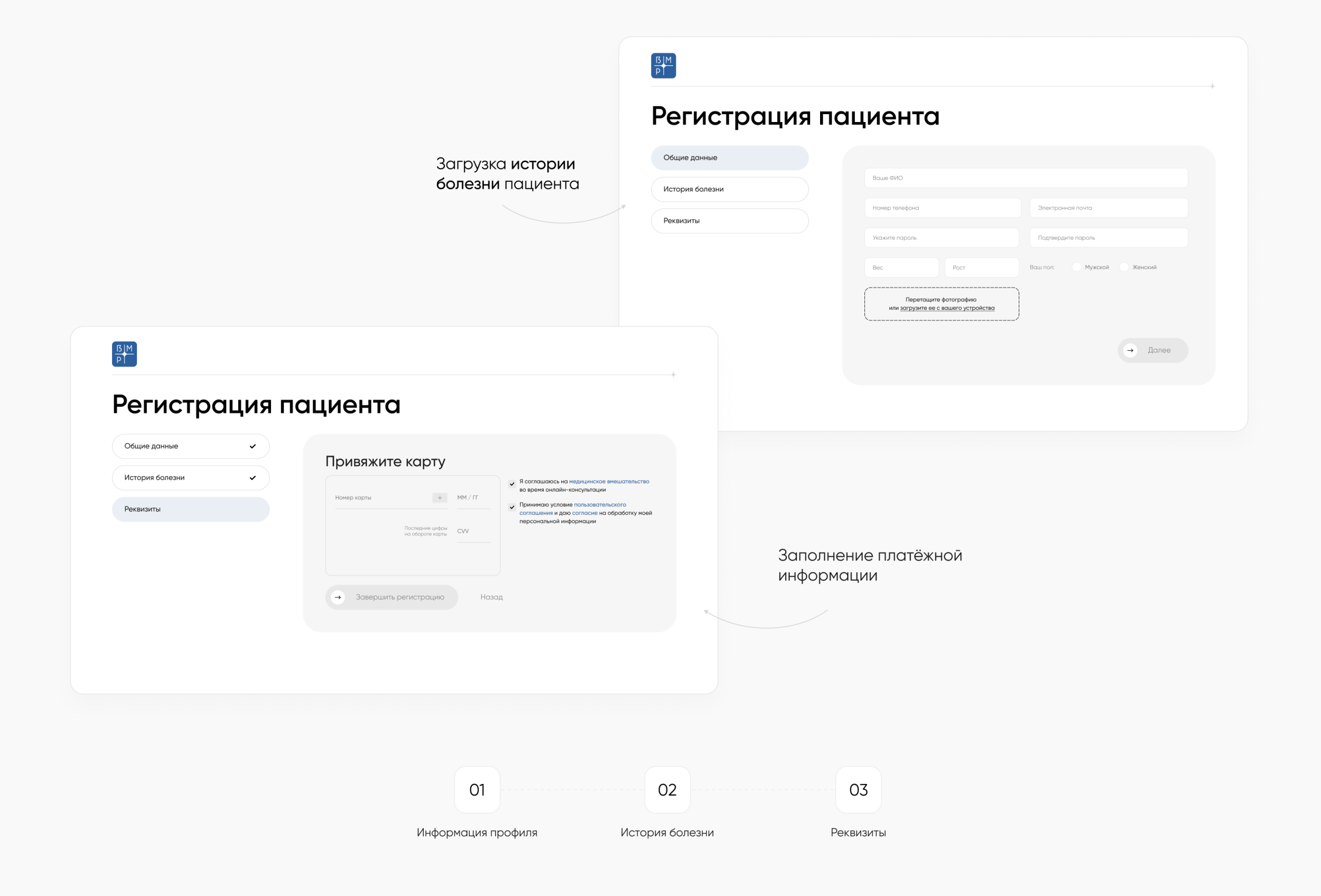Select the Женский gender radio button
Image resolution: width=1321 pixels, height=896 pixels.
click(1123, 267)
